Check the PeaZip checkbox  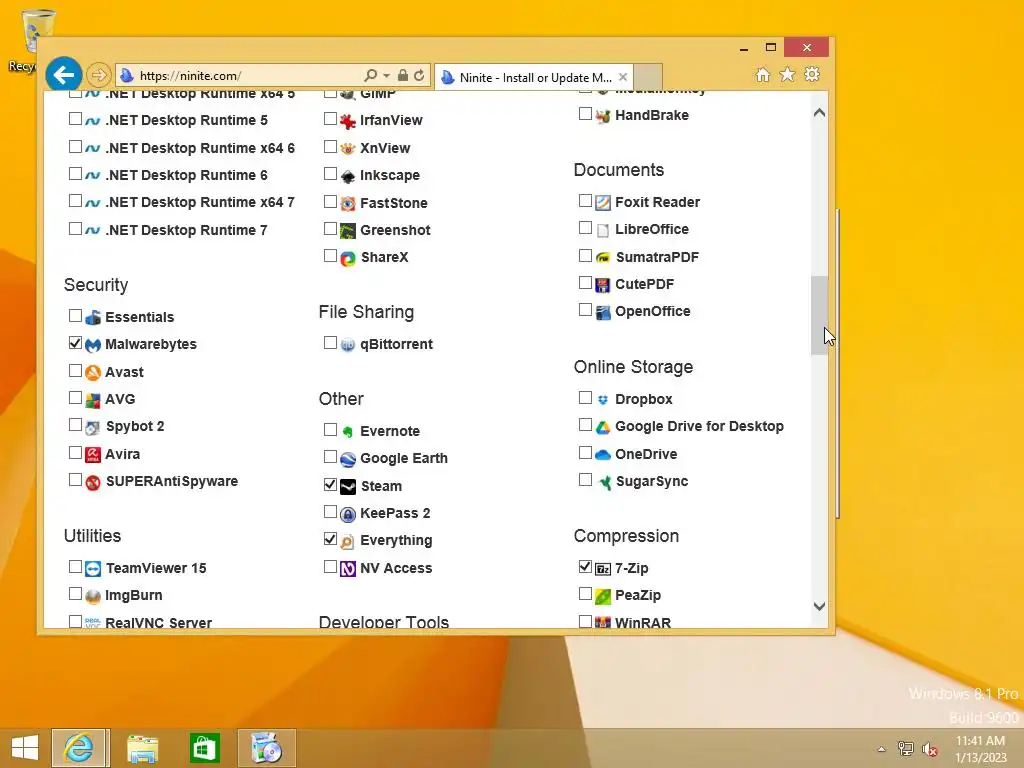[585, 594]
